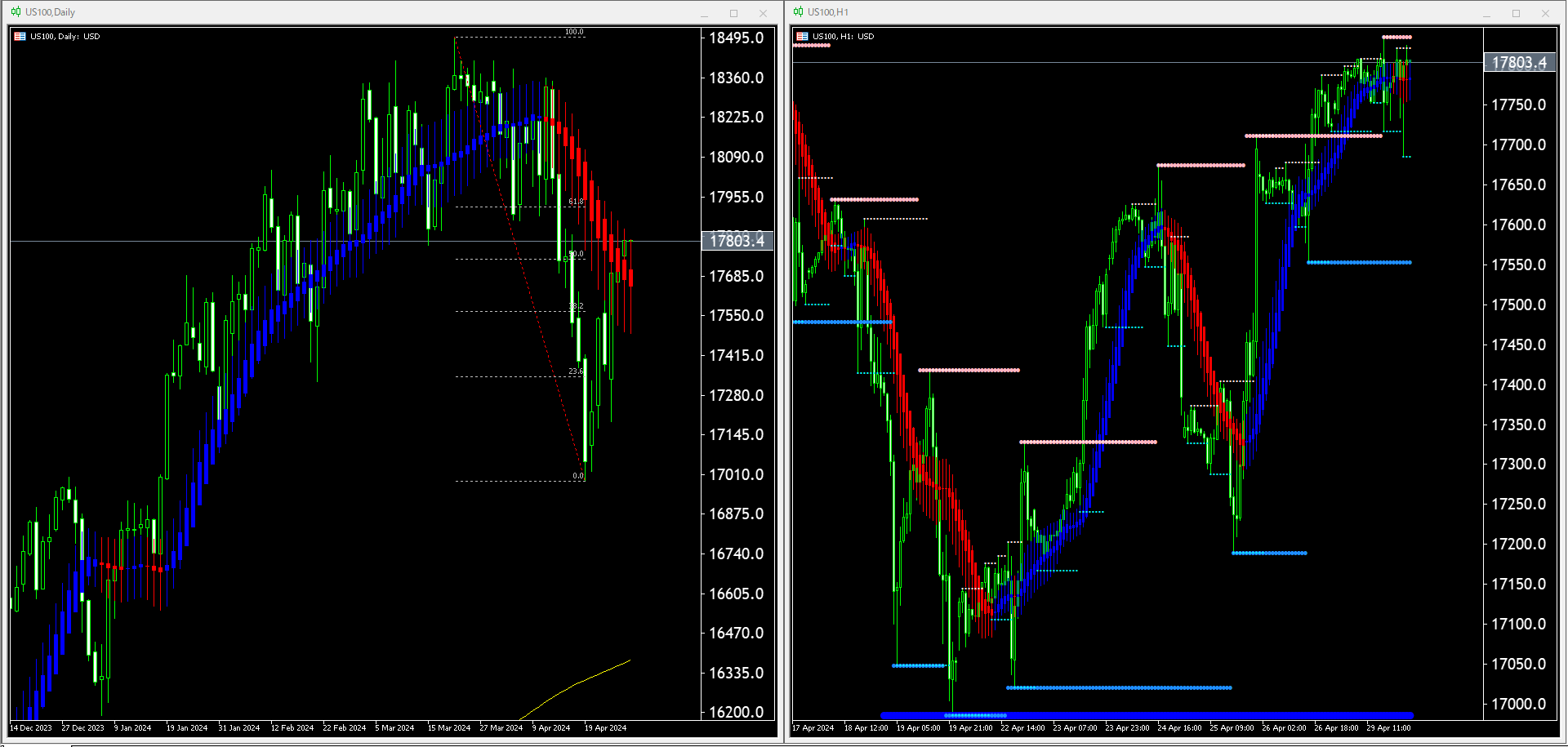Click the 17500.0 price on H1 scale

[1519, 305]
